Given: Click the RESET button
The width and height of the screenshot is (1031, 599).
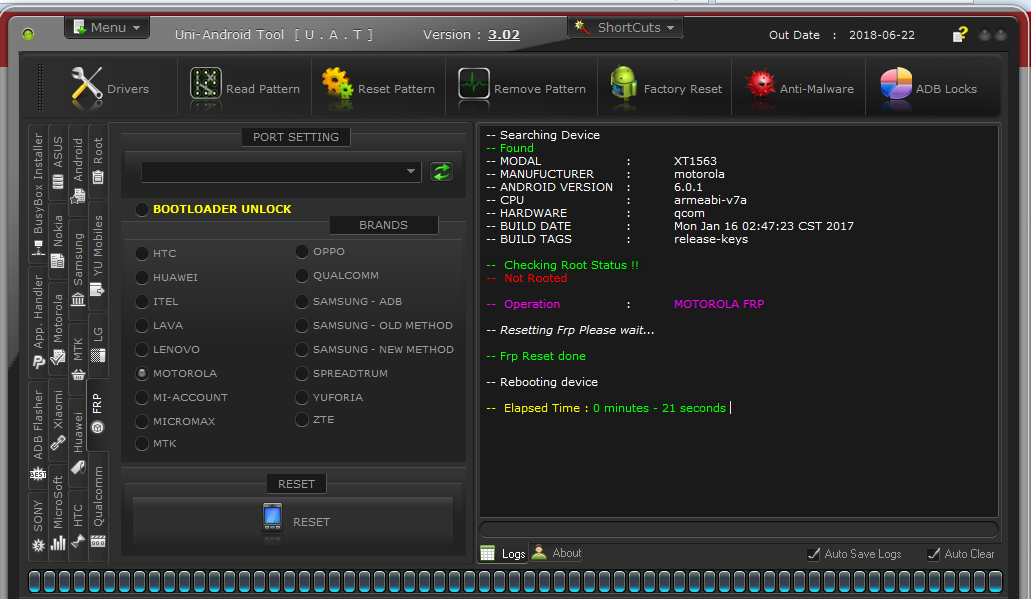Looking at the screenshot, I should tap(293, 521).
